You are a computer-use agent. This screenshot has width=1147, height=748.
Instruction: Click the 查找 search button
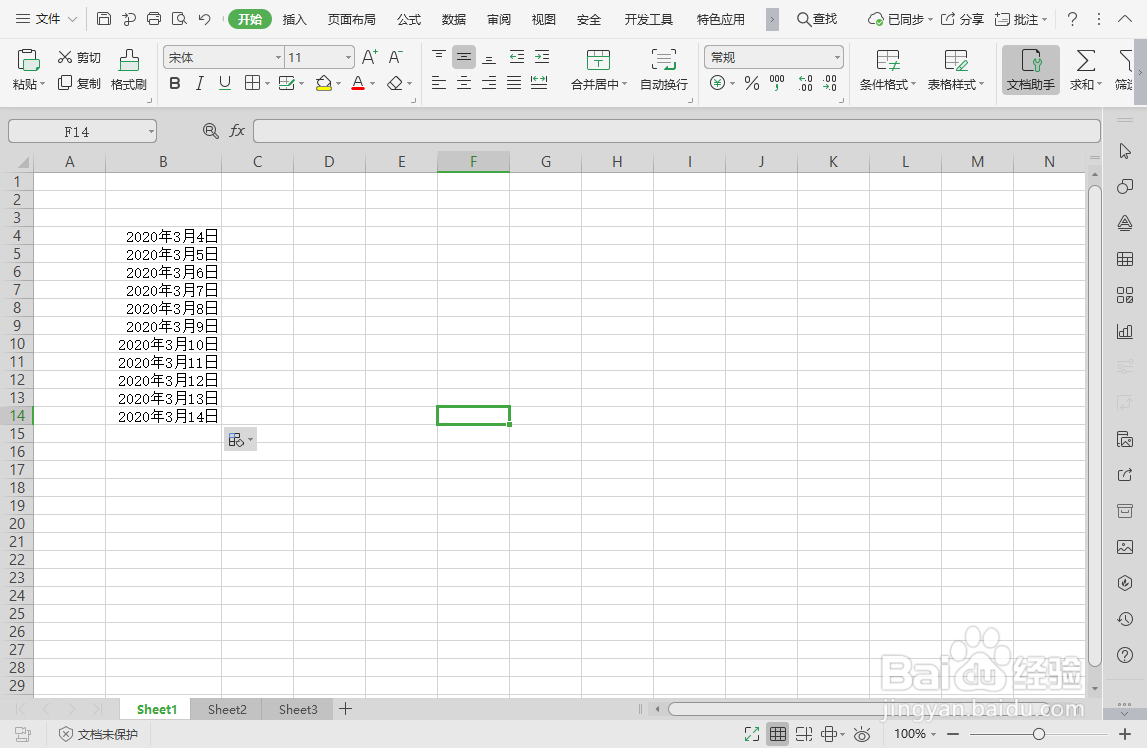click(x=816, y=19)
